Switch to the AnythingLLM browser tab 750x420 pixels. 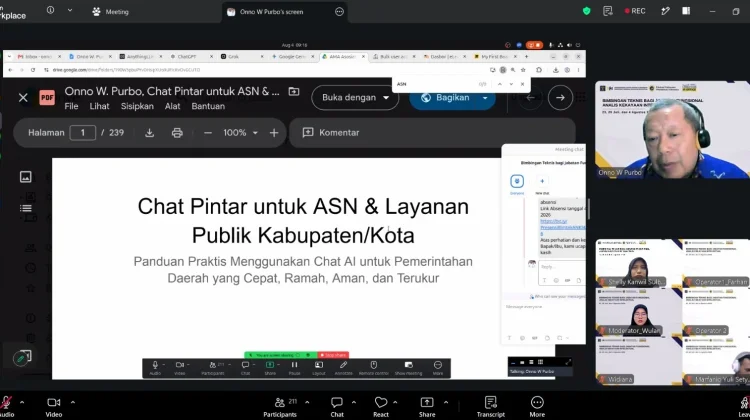tap(140, 56)
